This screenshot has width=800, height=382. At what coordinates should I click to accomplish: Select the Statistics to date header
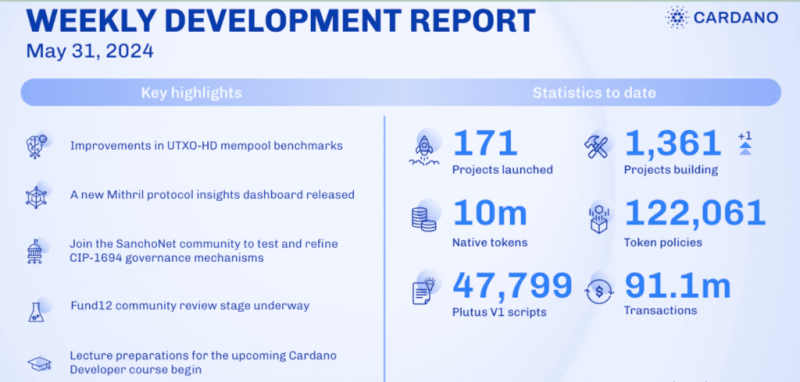coord(594,93)
